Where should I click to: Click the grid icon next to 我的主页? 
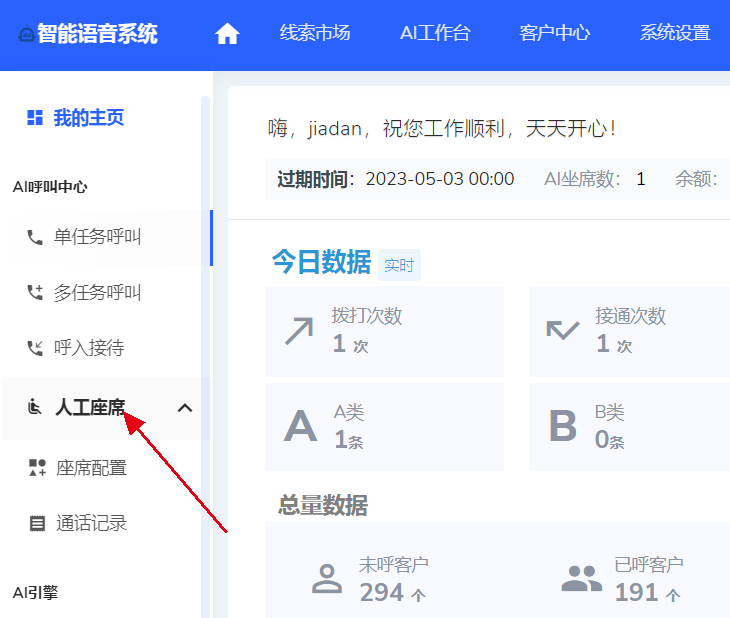(35, 117)
